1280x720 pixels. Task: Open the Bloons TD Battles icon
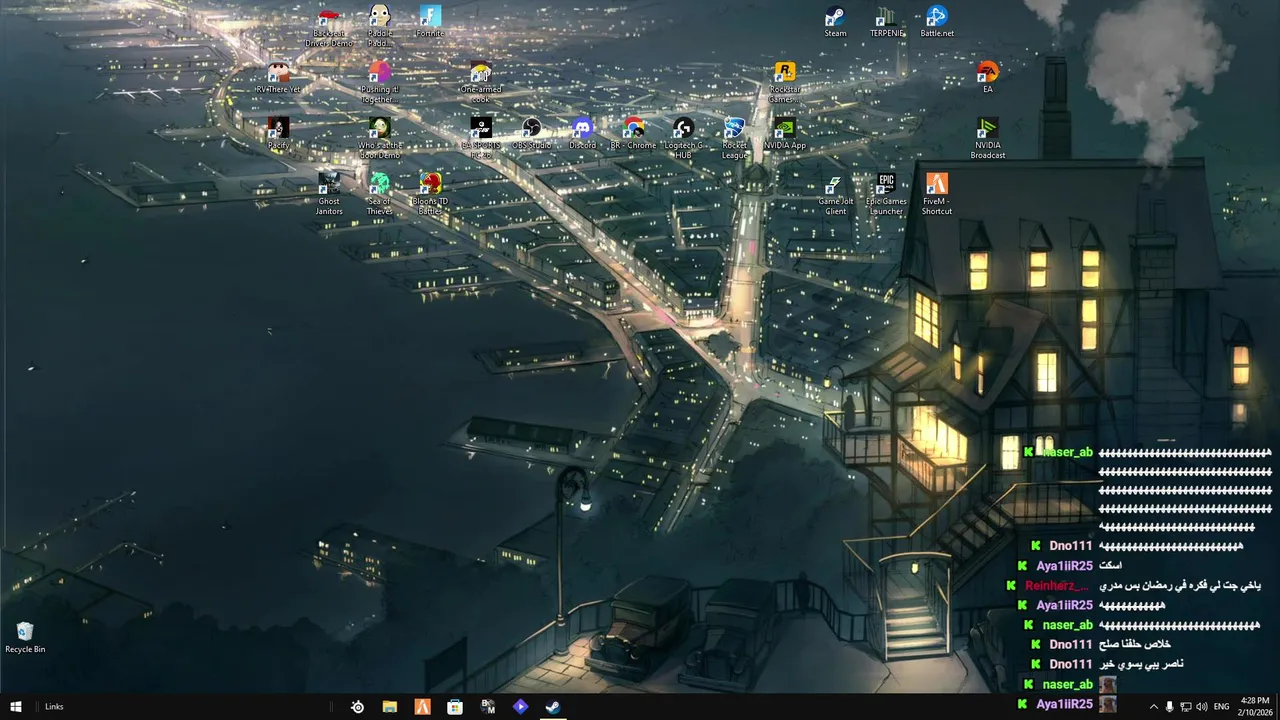coord(430,195)
